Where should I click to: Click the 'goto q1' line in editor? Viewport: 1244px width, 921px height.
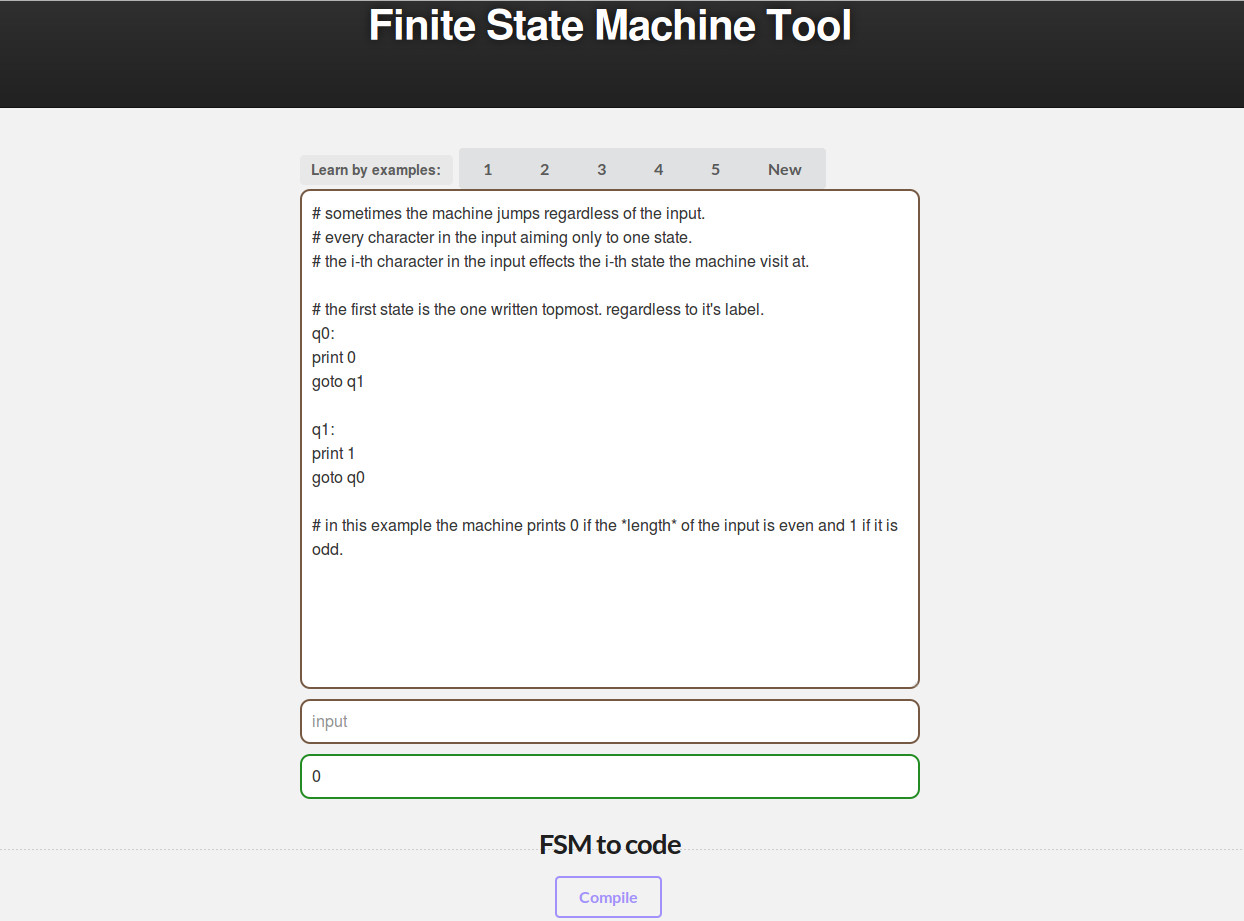pyautogui.click(x=338, y=381)
